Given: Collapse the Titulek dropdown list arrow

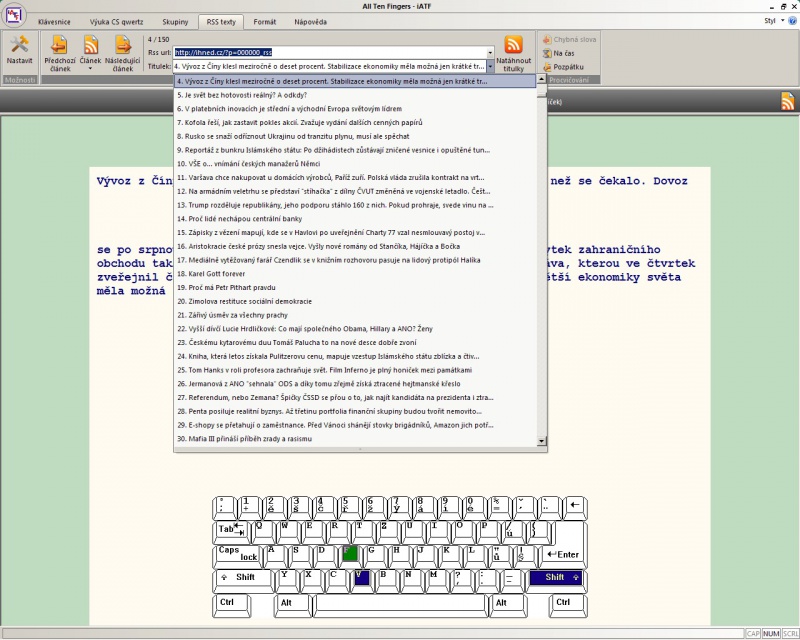Looking at the screenshot, I should coord(490,66).
